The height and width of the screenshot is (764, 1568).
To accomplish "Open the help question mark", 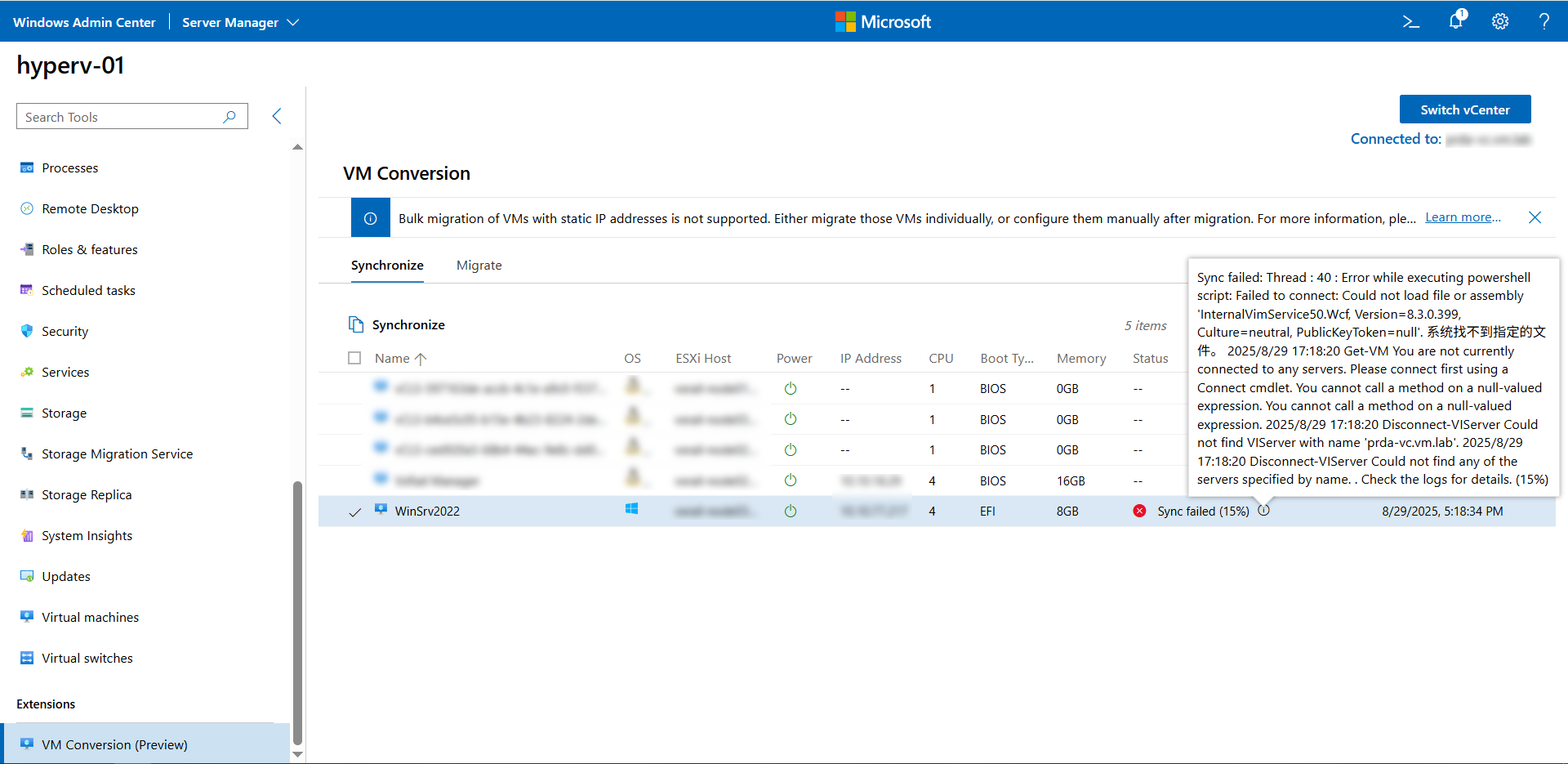I will tap(1544, 22).
